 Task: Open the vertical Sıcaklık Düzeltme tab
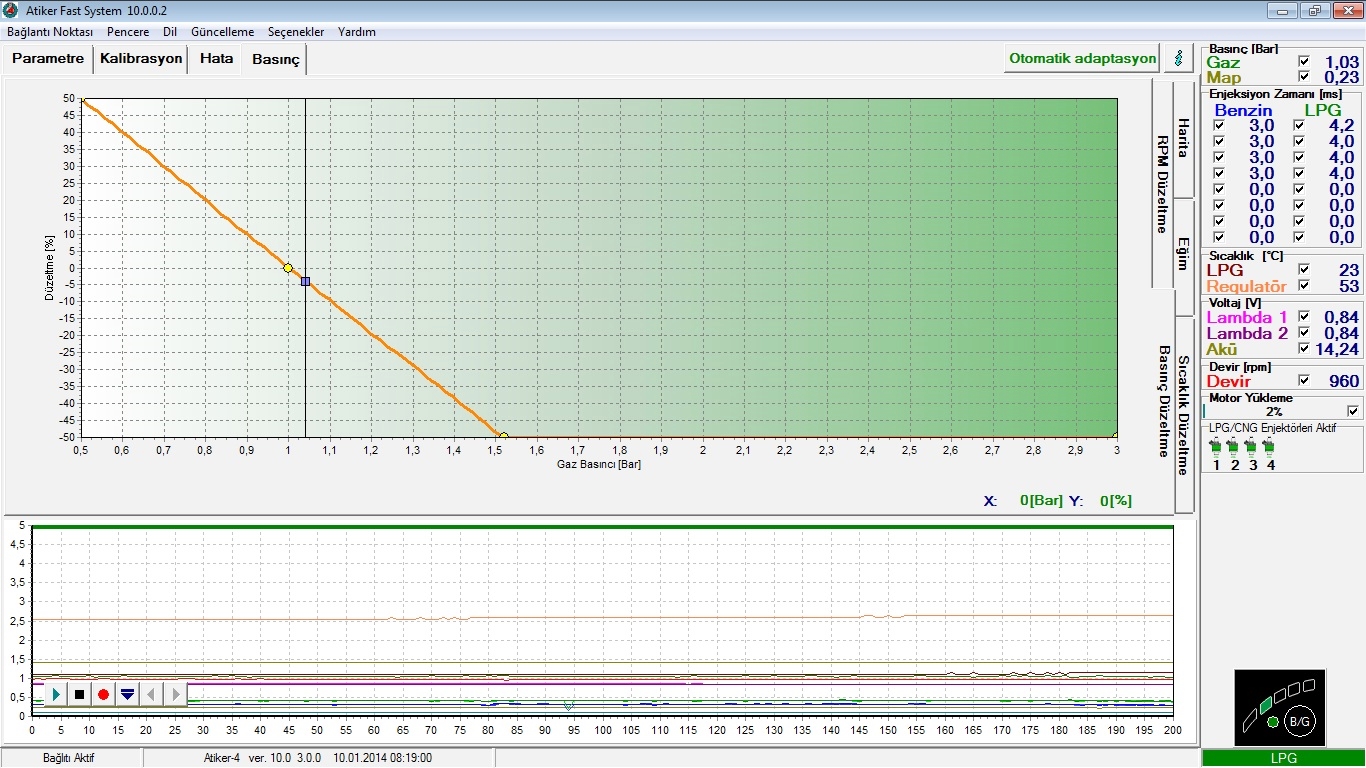pyautogui.click(x=1183, y=414)
